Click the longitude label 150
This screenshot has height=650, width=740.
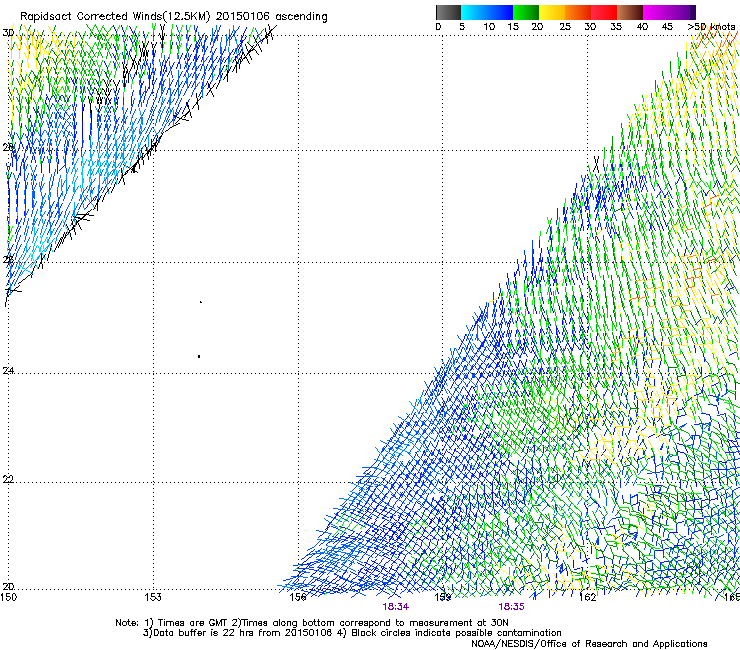(8, 597)
